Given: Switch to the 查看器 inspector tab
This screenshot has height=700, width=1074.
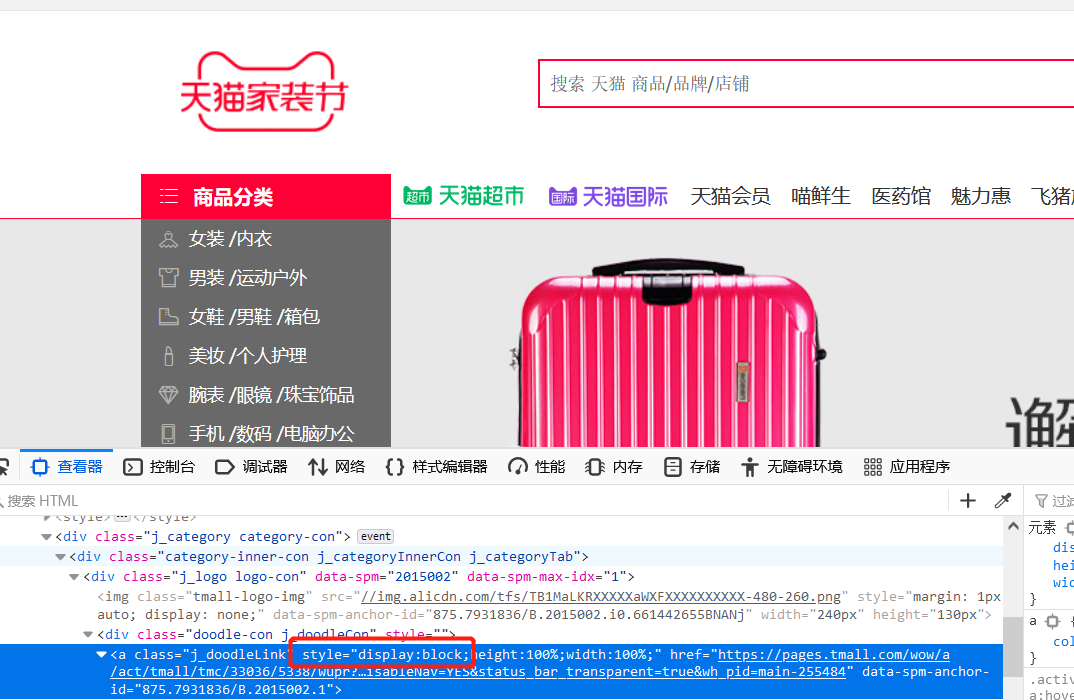Looking at the screenshot, I should pyautogui.click(x=67, y=467).
